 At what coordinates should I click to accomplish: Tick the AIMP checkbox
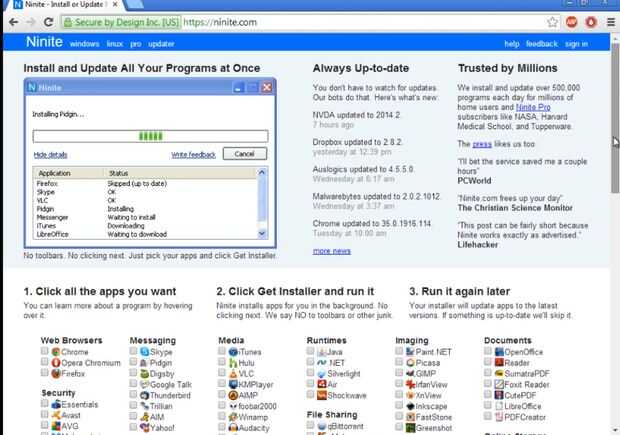click(x=221, y=394)
